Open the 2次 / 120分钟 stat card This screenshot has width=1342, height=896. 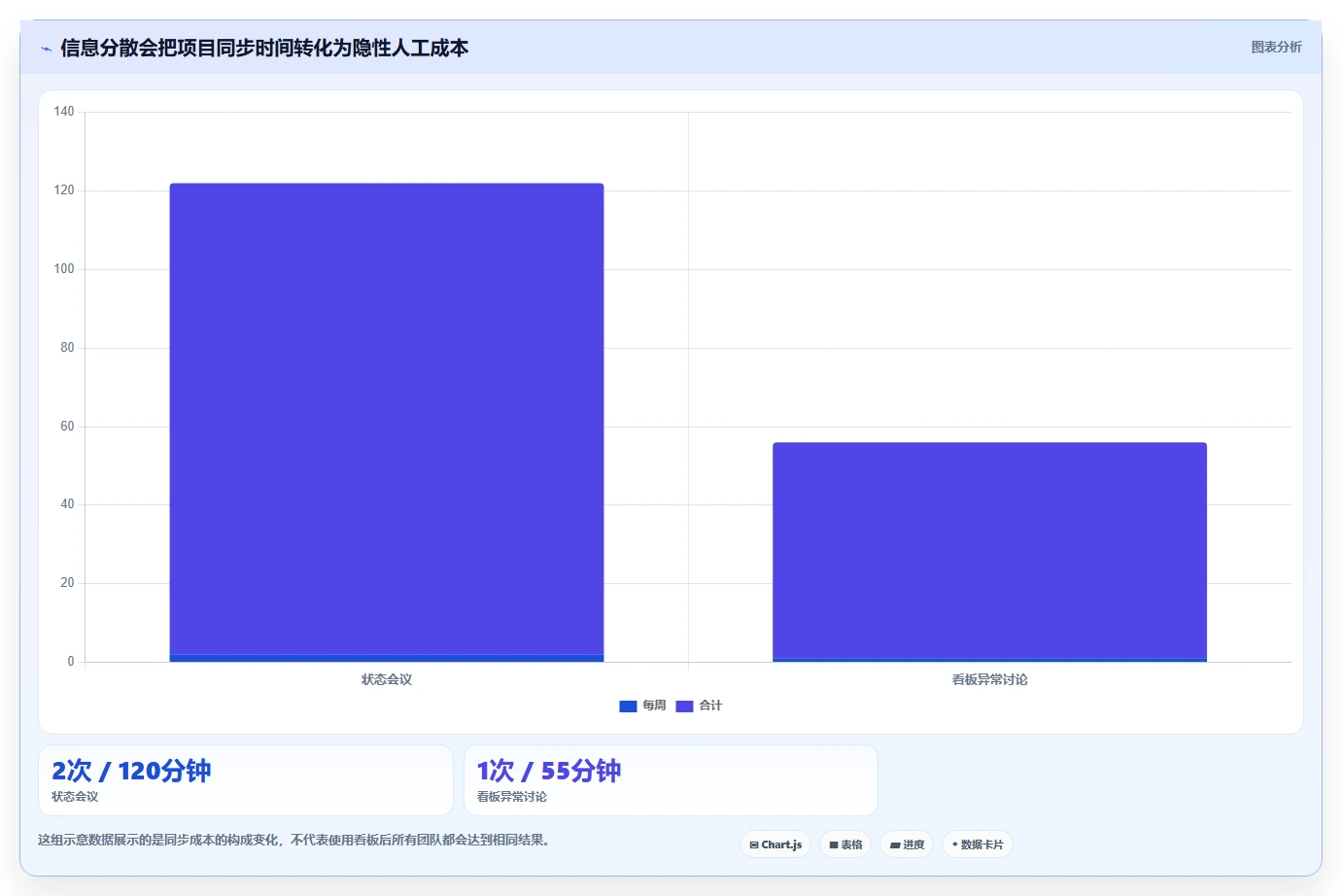246,780
